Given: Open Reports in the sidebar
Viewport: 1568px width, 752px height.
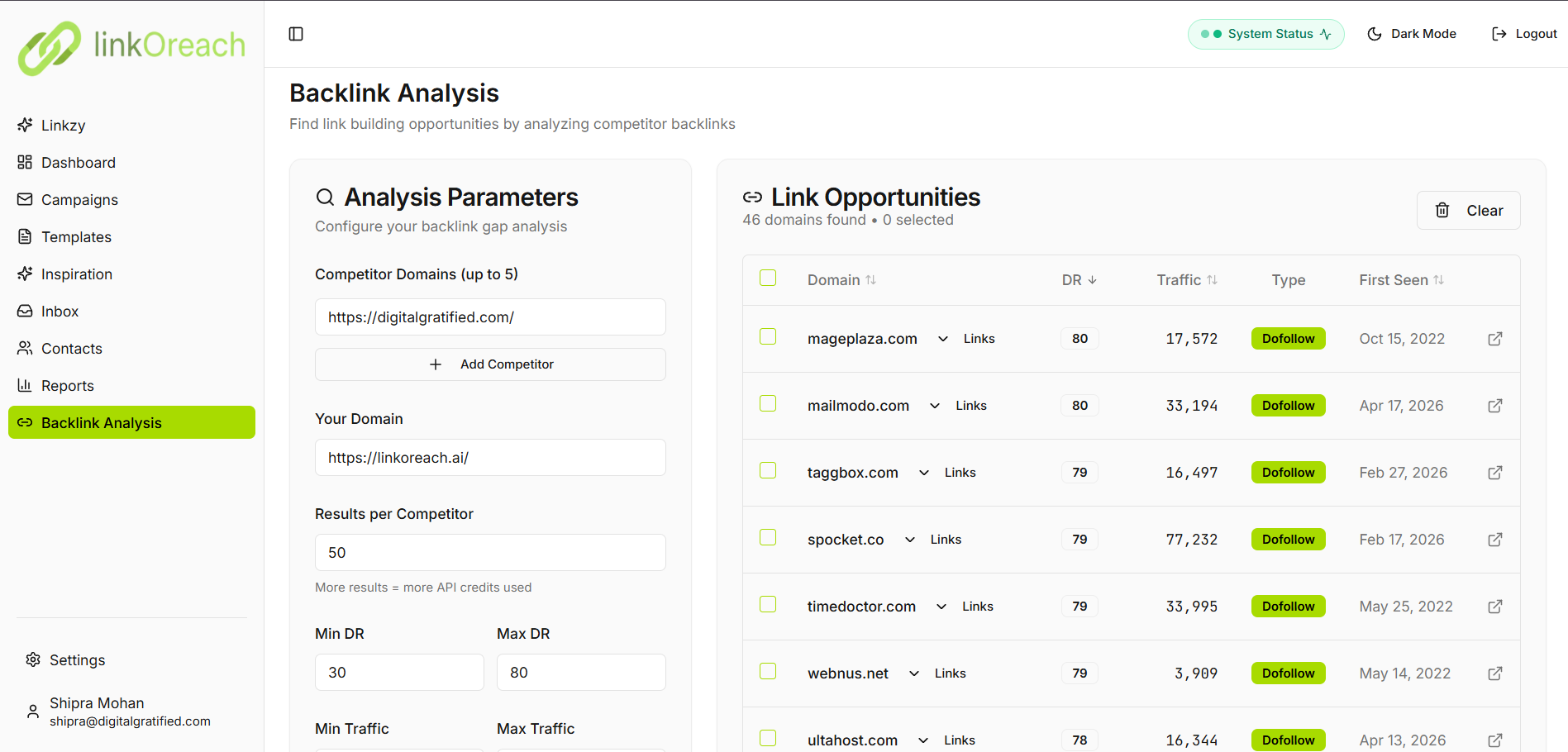Looking at the screenshot, I should pyautogui.click(x=131, y=386).
